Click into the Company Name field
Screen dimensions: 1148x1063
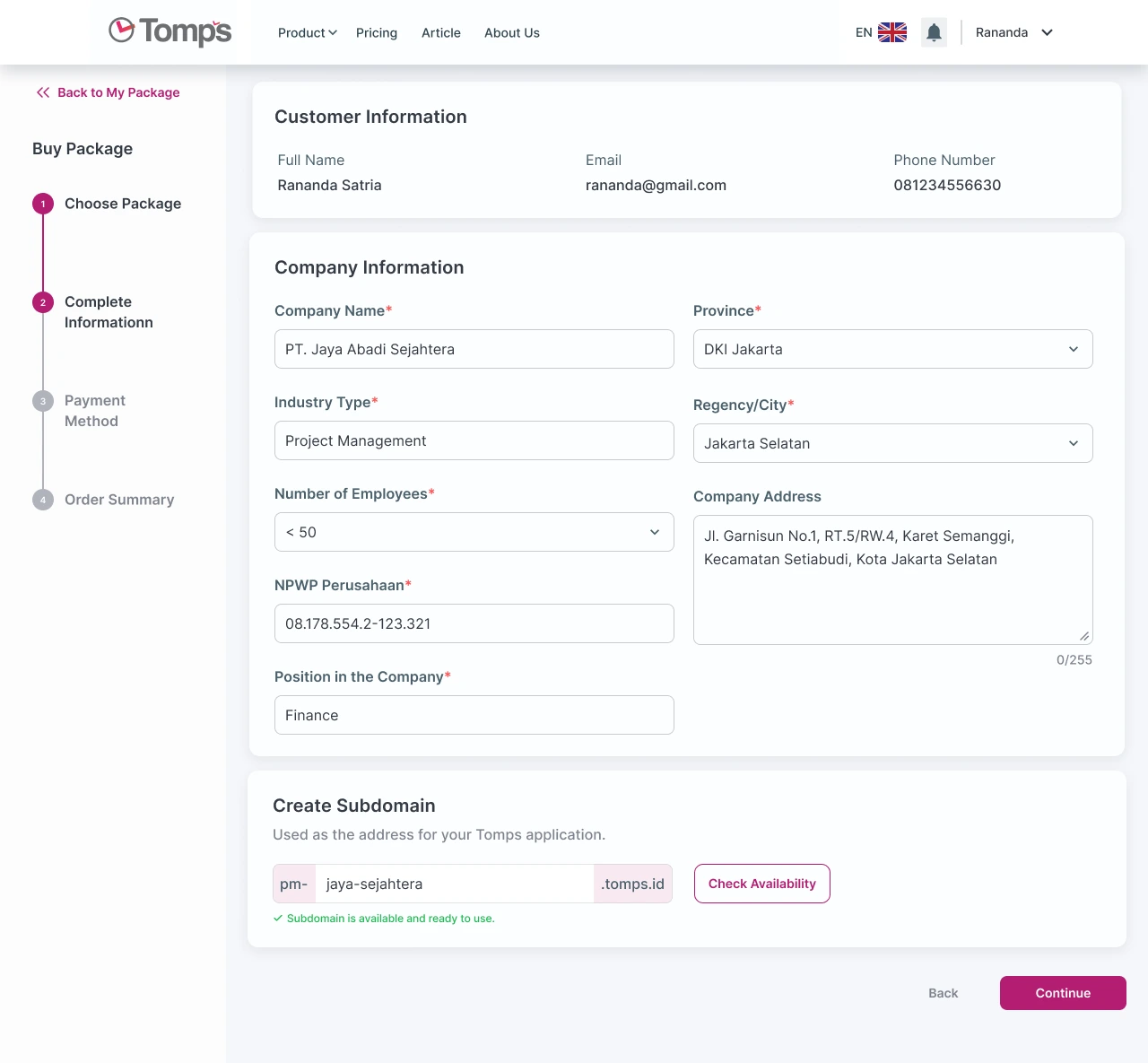point(474,349)
